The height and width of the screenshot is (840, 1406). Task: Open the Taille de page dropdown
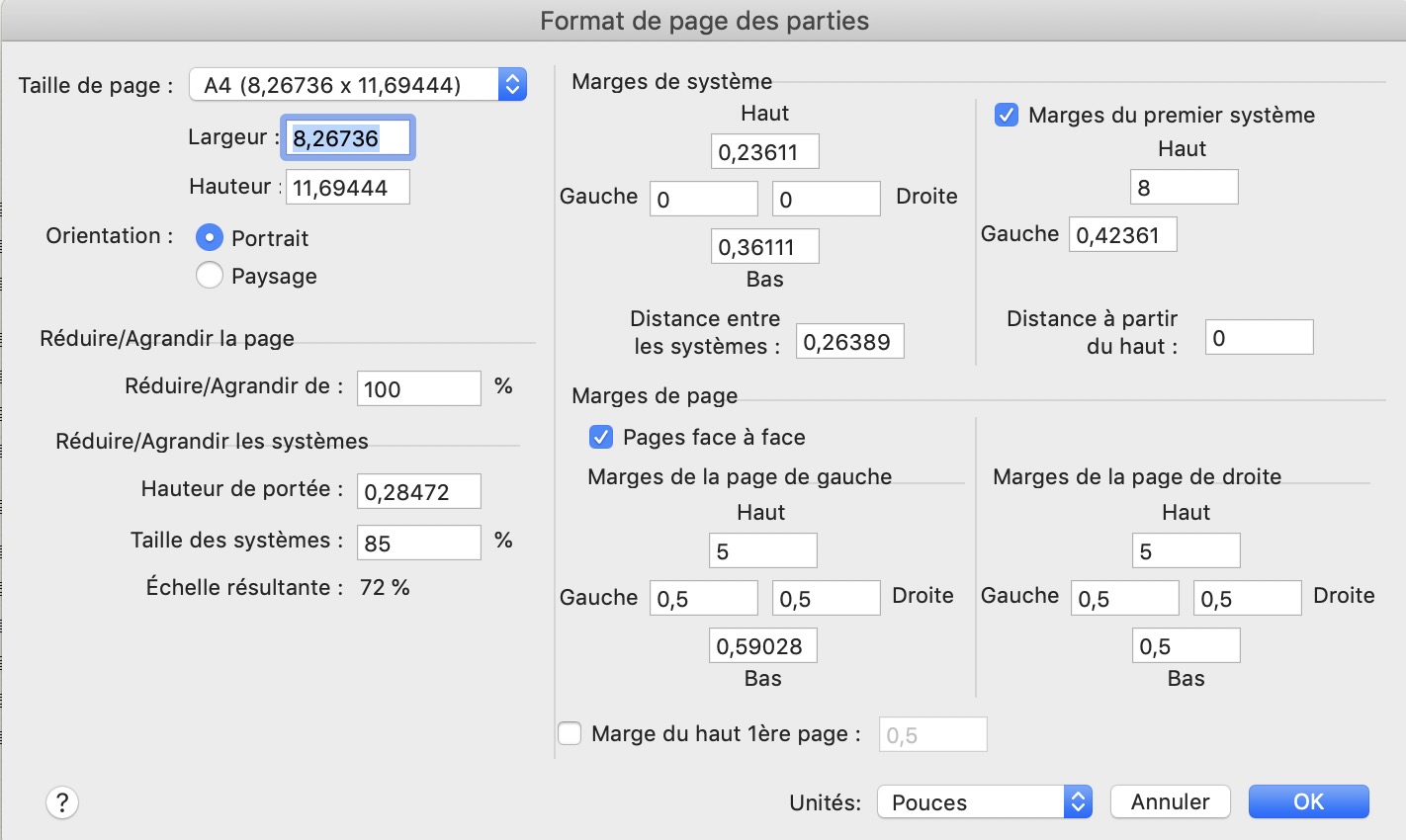[358, 85]
